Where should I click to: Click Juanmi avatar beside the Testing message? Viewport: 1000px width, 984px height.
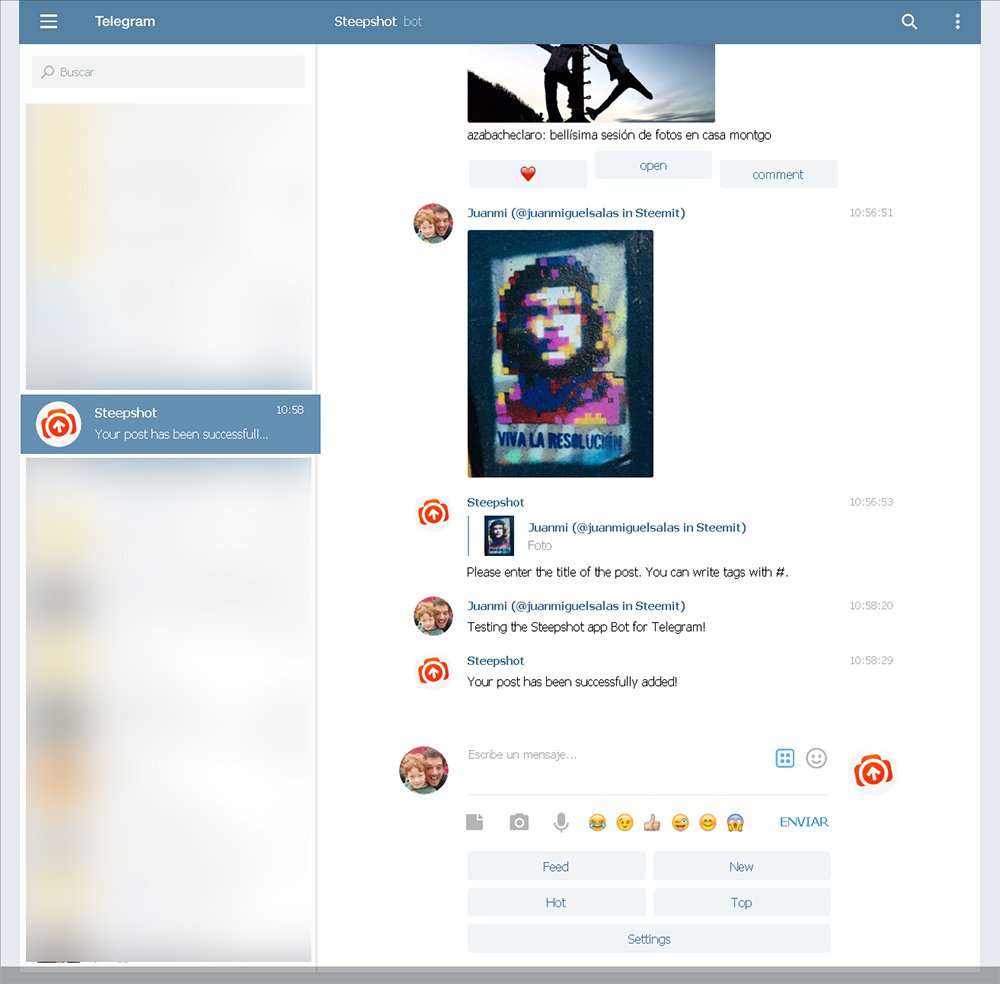[433, 616]
